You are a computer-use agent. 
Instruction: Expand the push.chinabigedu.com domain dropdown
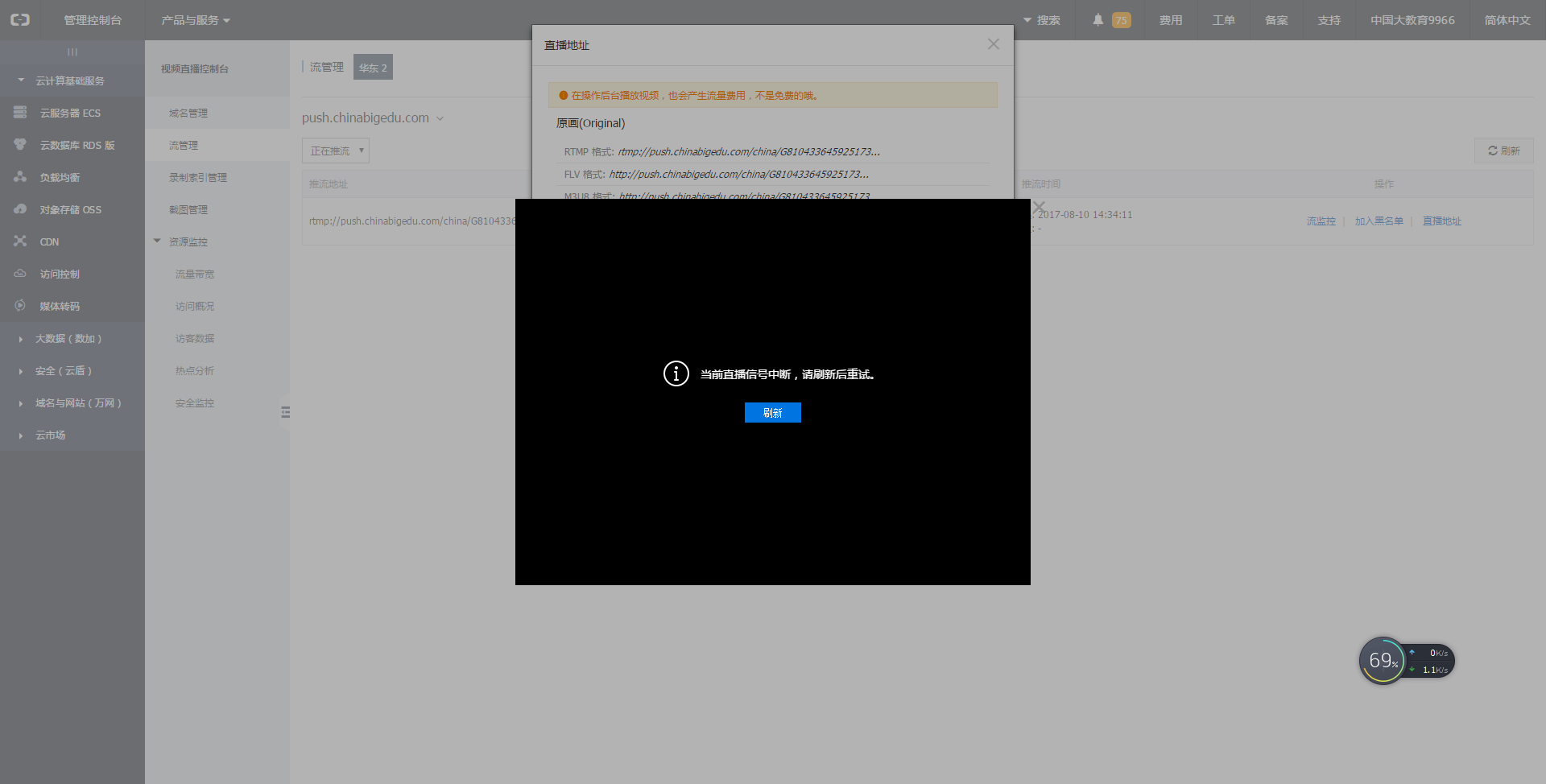tap(440, 118)
